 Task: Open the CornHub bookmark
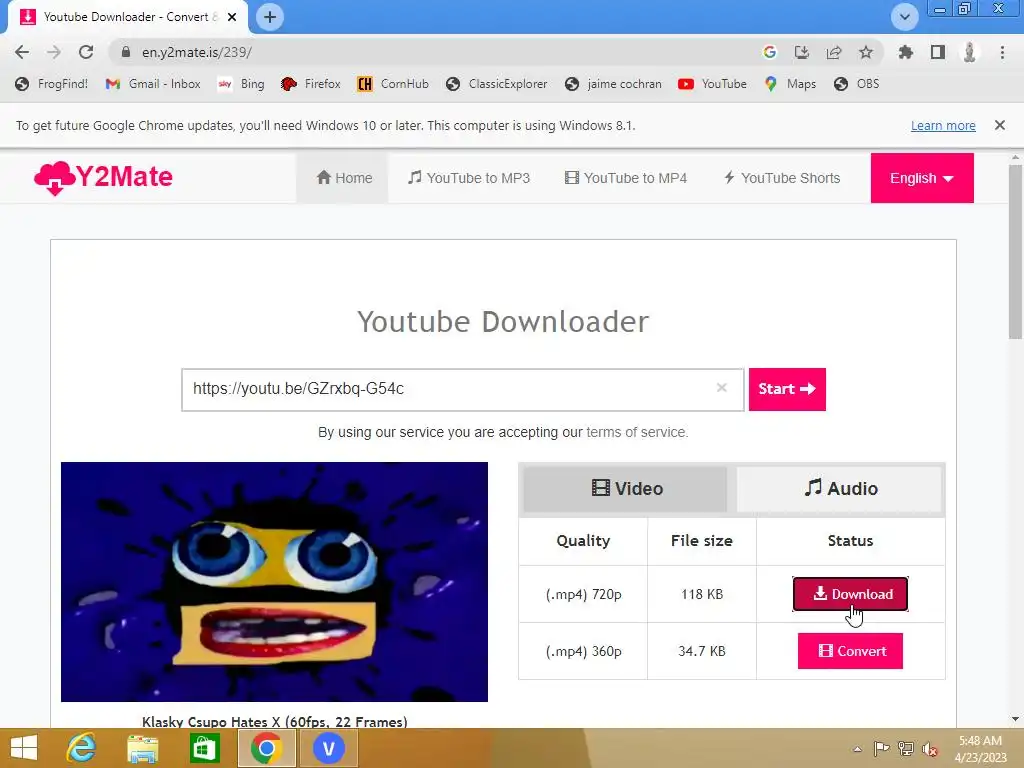click(393, 84)
